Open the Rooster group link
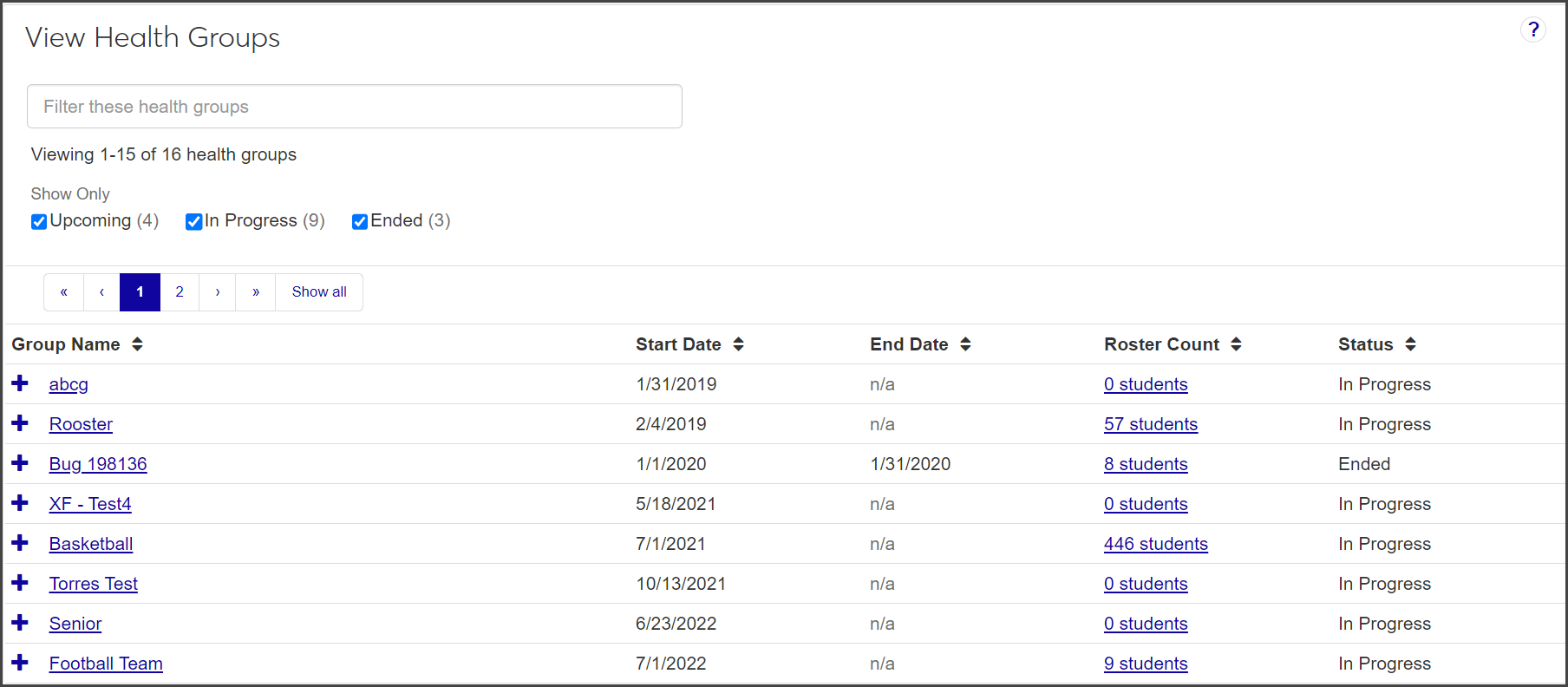This screenshot has height=687, width=1568. coord(81,424)
